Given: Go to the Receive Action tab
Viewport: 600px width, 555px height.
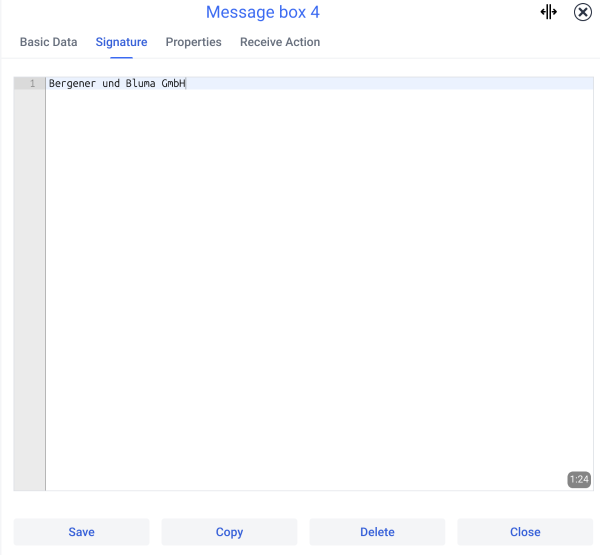Looking at the screenshot, I should point(280,42).
